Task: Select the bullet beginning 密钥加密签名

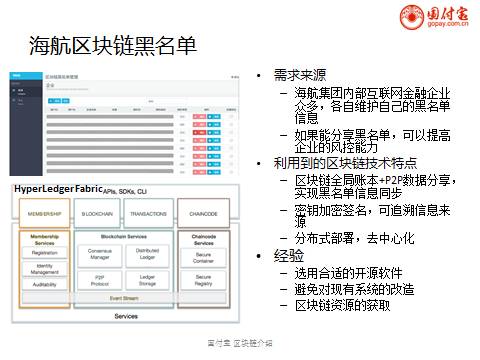Action: pos(372,216)
